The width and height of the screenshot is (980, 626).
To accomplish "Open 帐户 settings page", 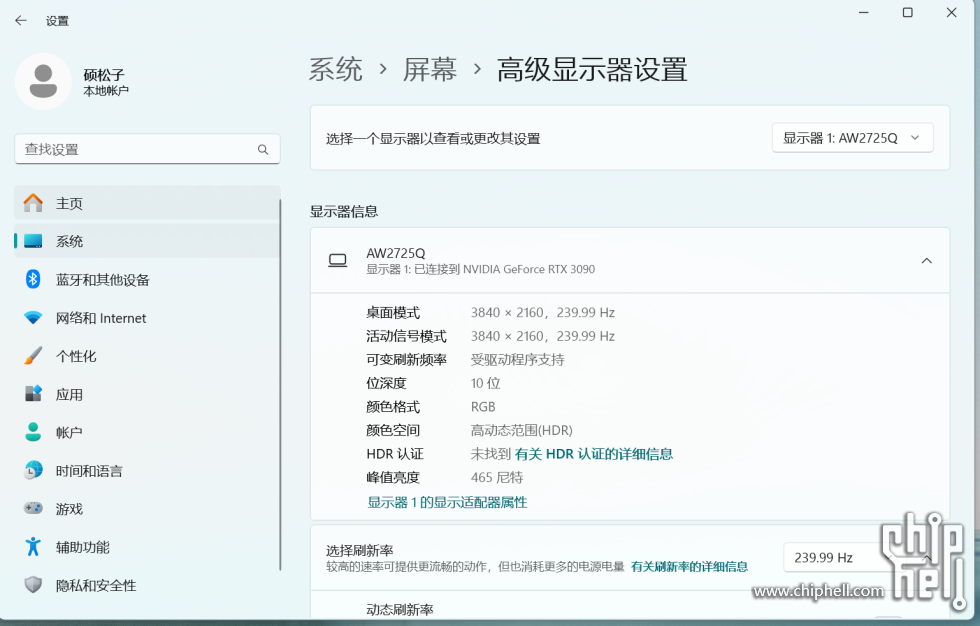I will coord(147,432).
